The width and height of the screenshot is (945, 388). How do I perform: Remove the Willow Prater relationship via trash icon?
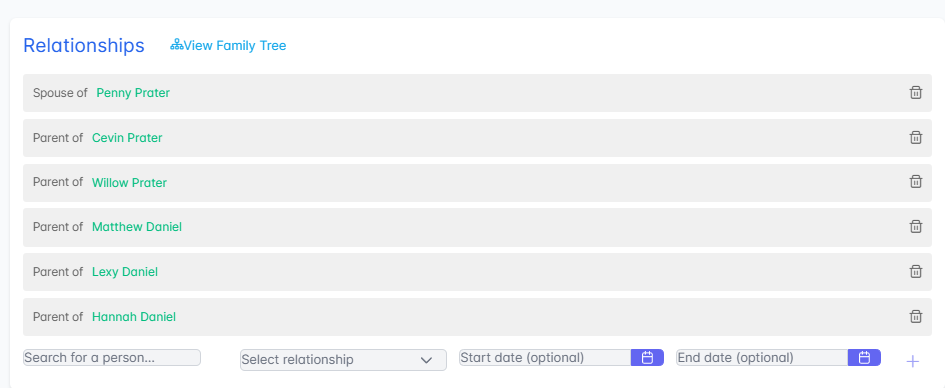(915, 181)
